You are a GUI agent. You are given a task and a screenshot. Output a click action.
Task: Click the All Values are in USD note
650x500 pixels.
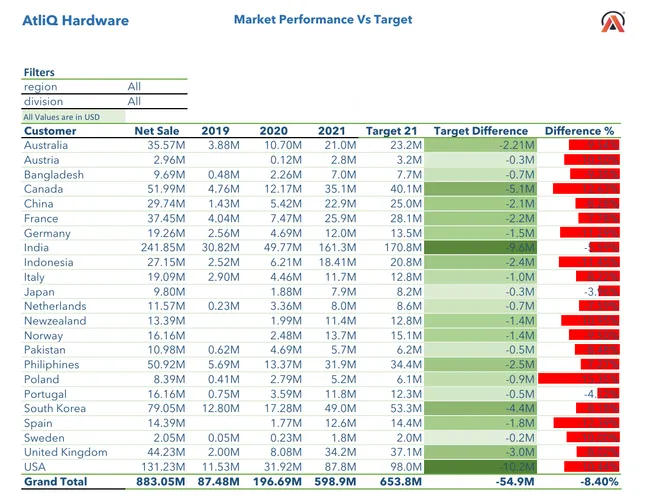point(61,117)
